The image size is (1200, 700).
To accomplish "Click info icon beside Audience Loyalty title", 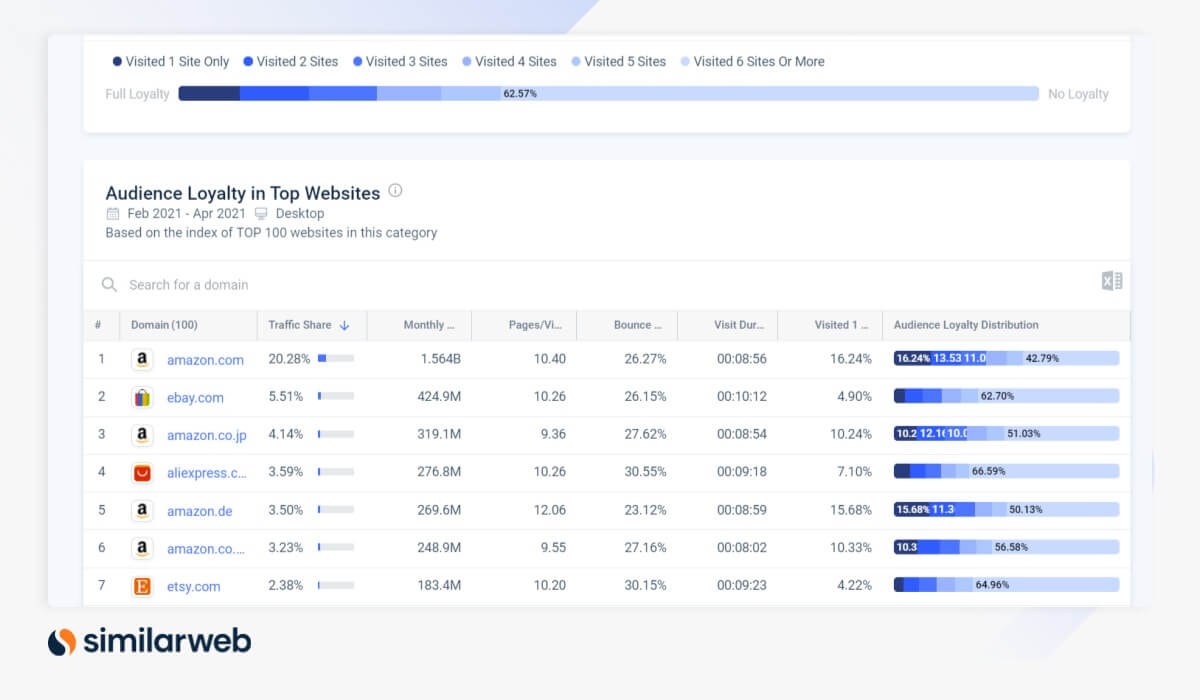I will (x=395, y=191).
